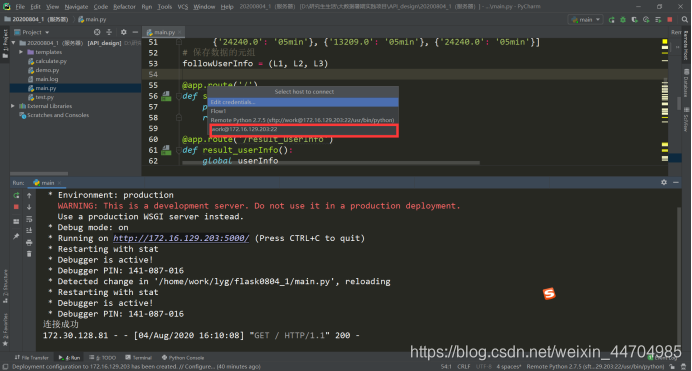Image resolution: width=692 pixels, height=371 pixels.
Task: Click the tool window toggle in the status bar corner
Action: pos(5,367)
